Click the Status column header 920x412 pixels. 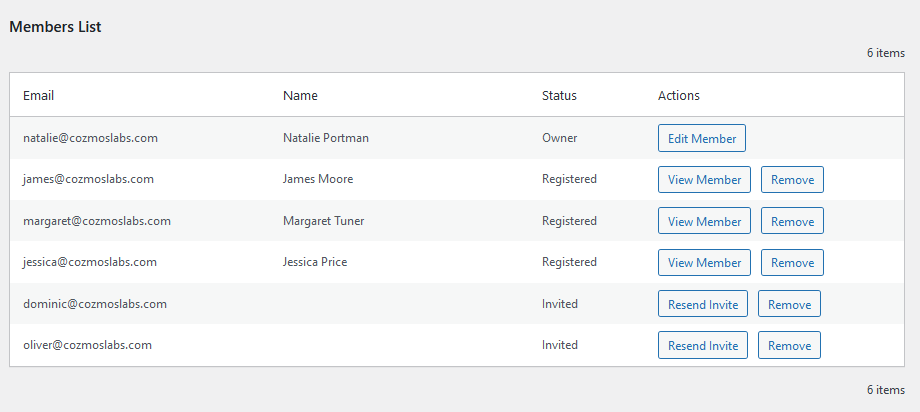[559, 95]
